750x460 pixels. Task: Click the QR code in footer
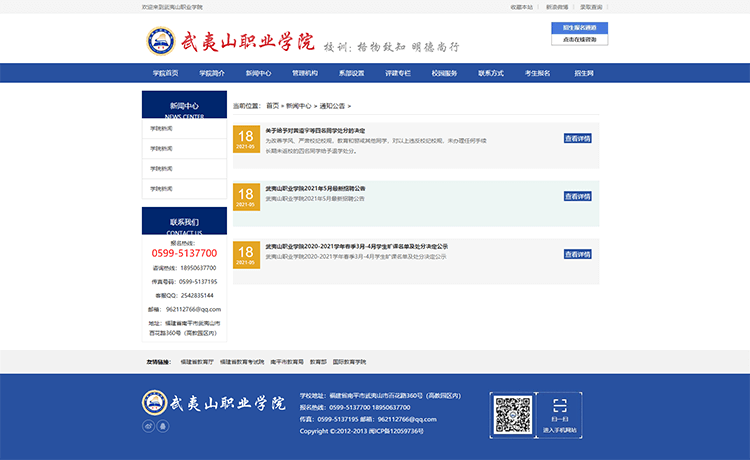point(513,415)
